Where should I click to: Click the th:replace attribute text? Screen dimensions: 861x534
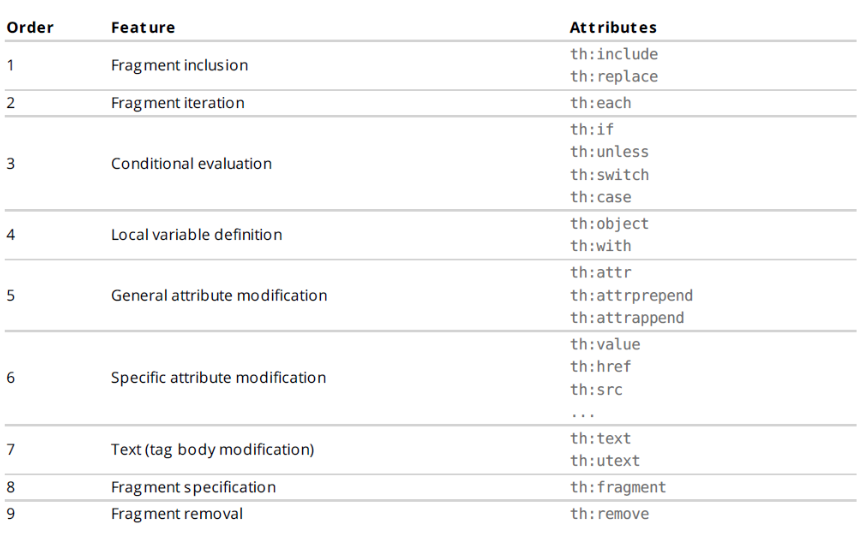coord(614,76)
